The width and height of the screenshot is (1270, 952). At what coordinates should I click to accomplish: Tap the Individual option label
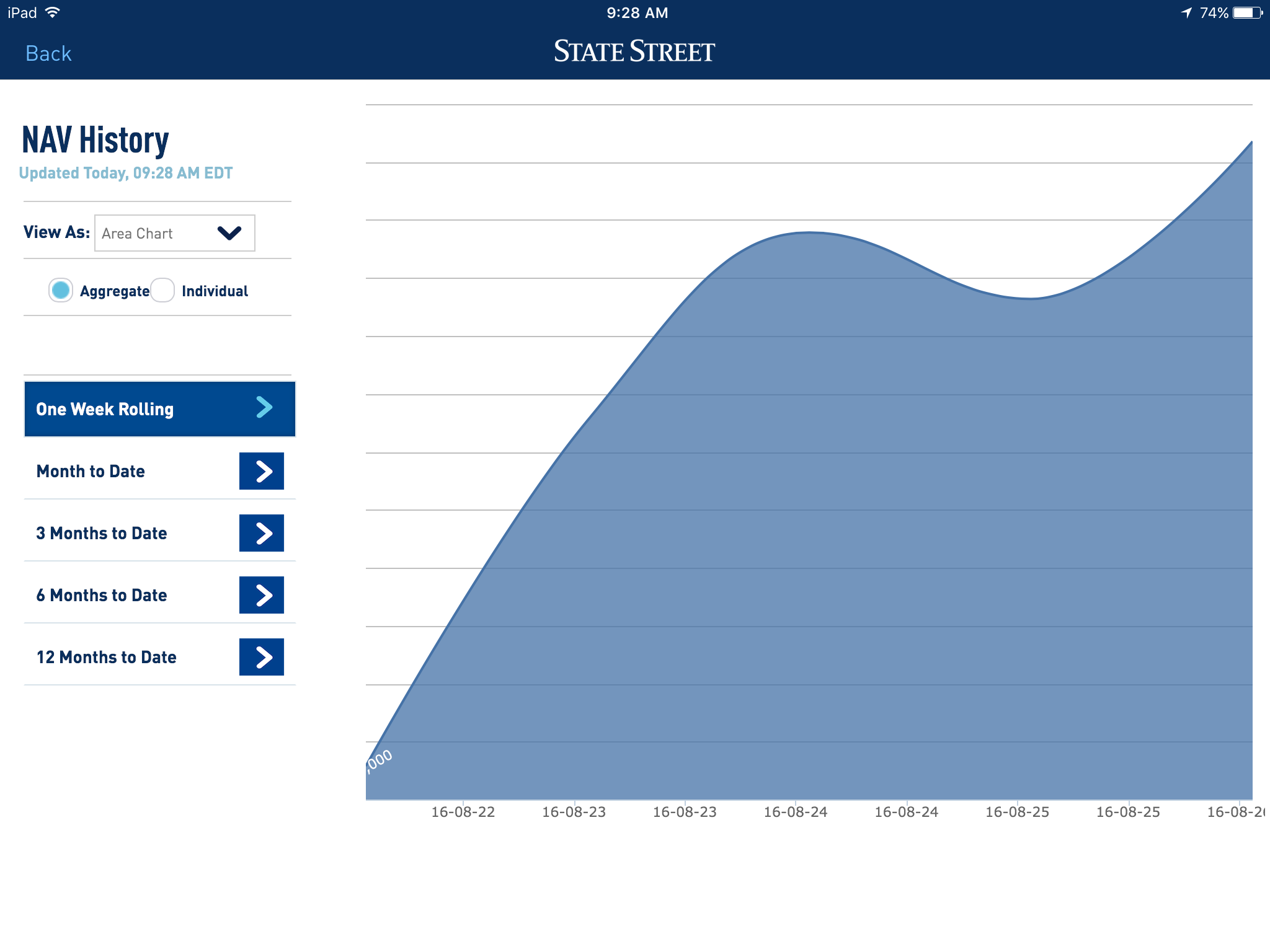(215, 291)
